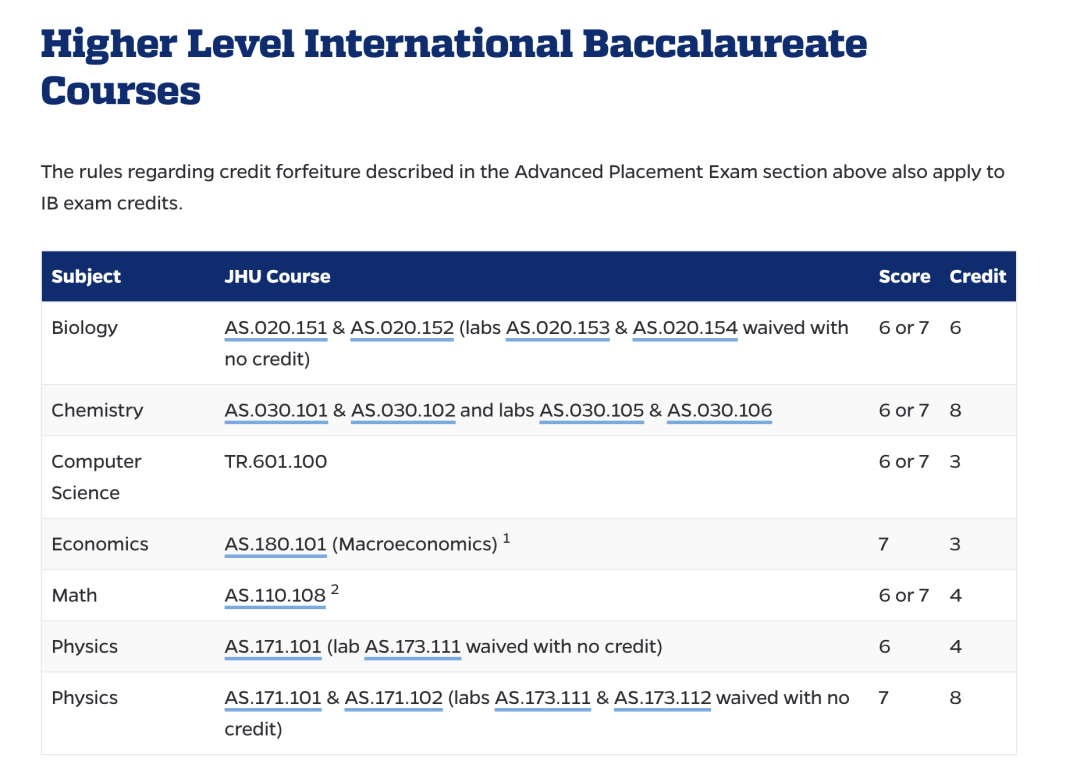The image size is (1080, 768).
Task: Click TR.601.100 course code text
Action: 276,461
